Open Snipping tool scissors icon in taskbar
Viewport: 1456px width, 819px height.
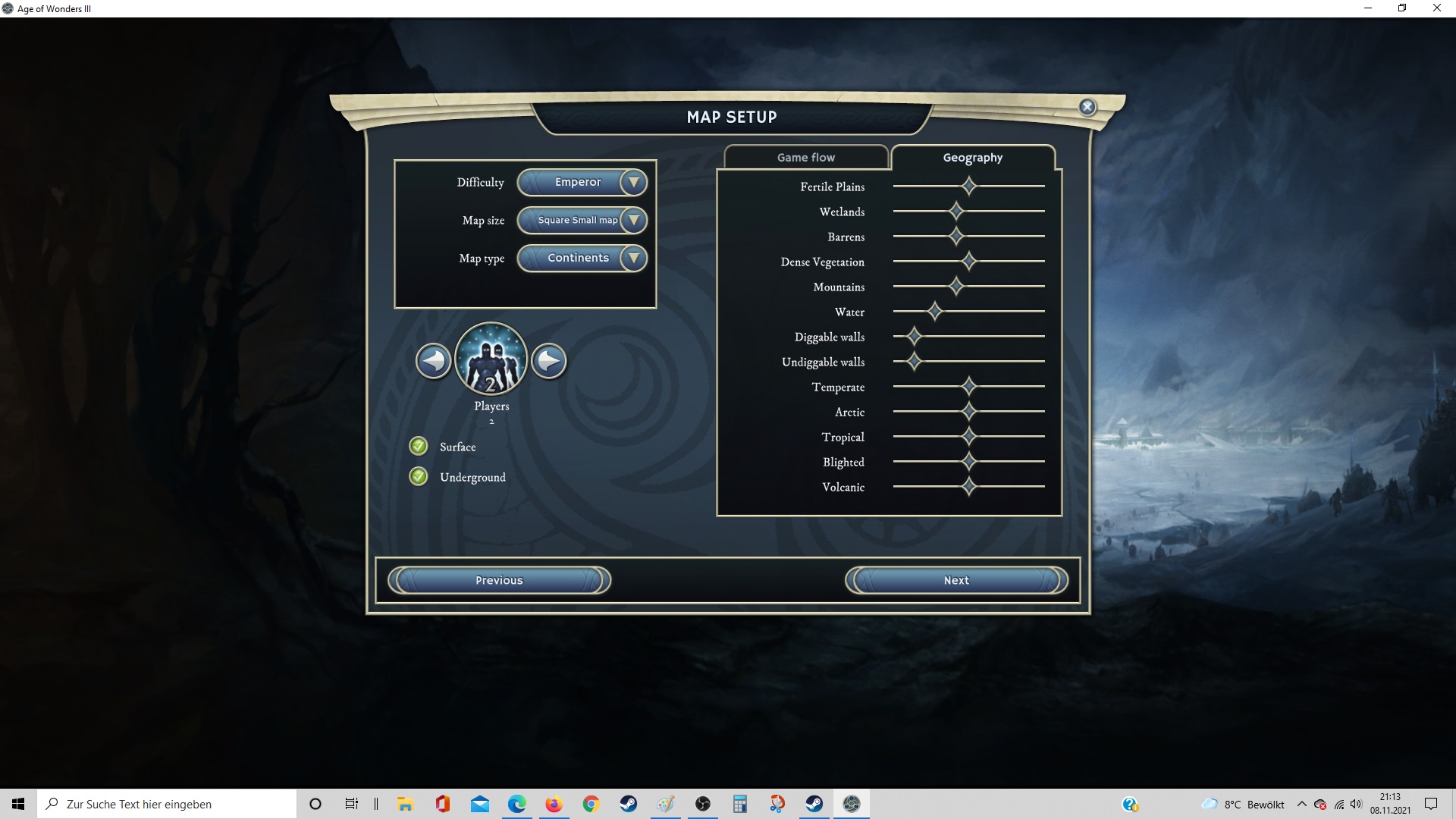pyautogui.click(x=777, y=804)
